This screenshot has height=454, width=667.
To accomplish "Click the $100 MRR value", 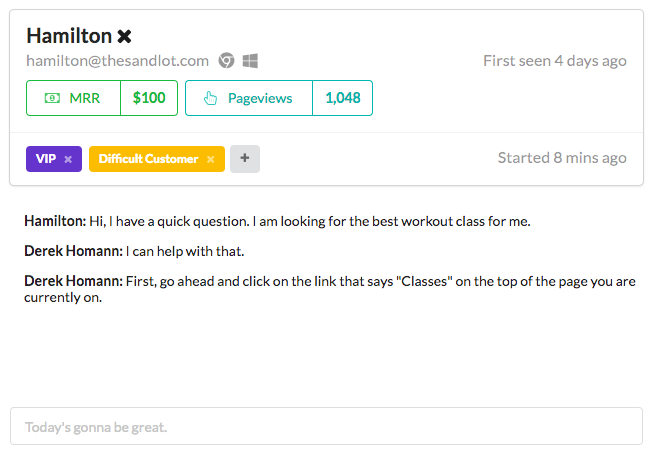I will [x=149, y=98].
